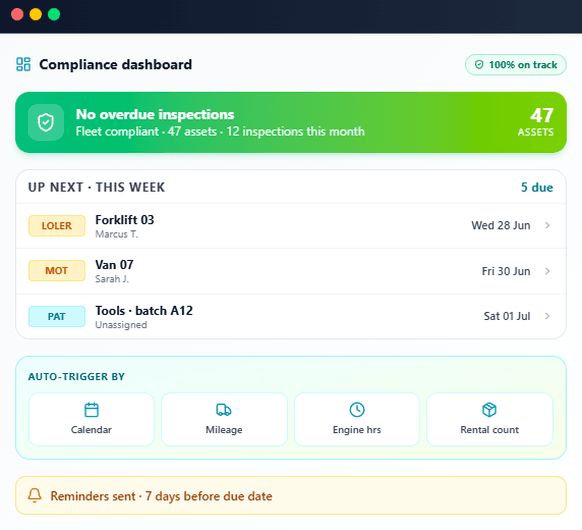This screenshot has height=530, width=582.
Task: Choose the Calendar auto-trigger card
Action: click(x=91, y=419)
